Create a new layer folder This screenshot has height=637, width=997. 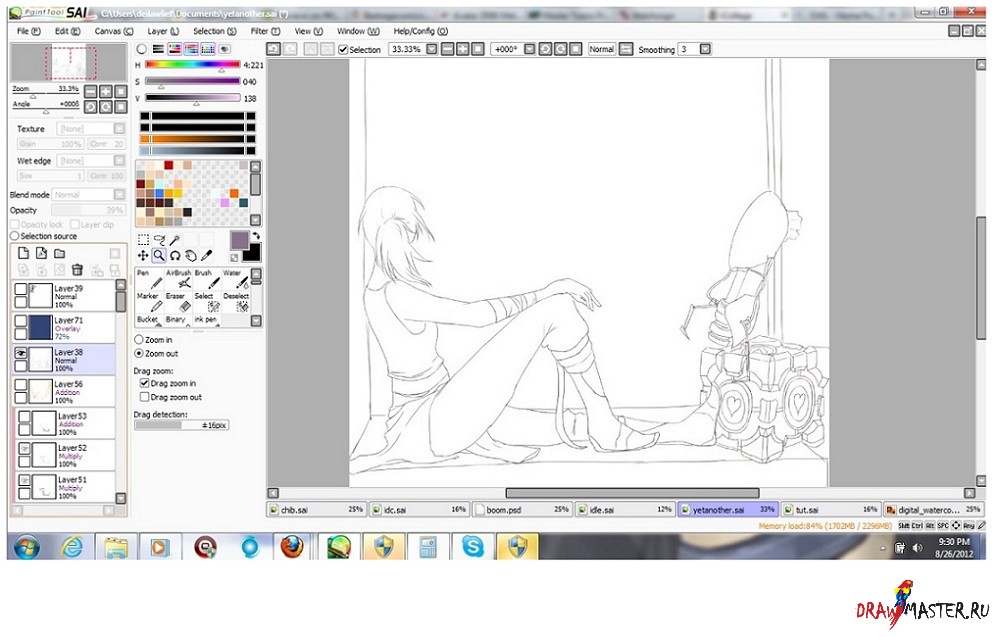pyautogui.click(x=59, y=254)
